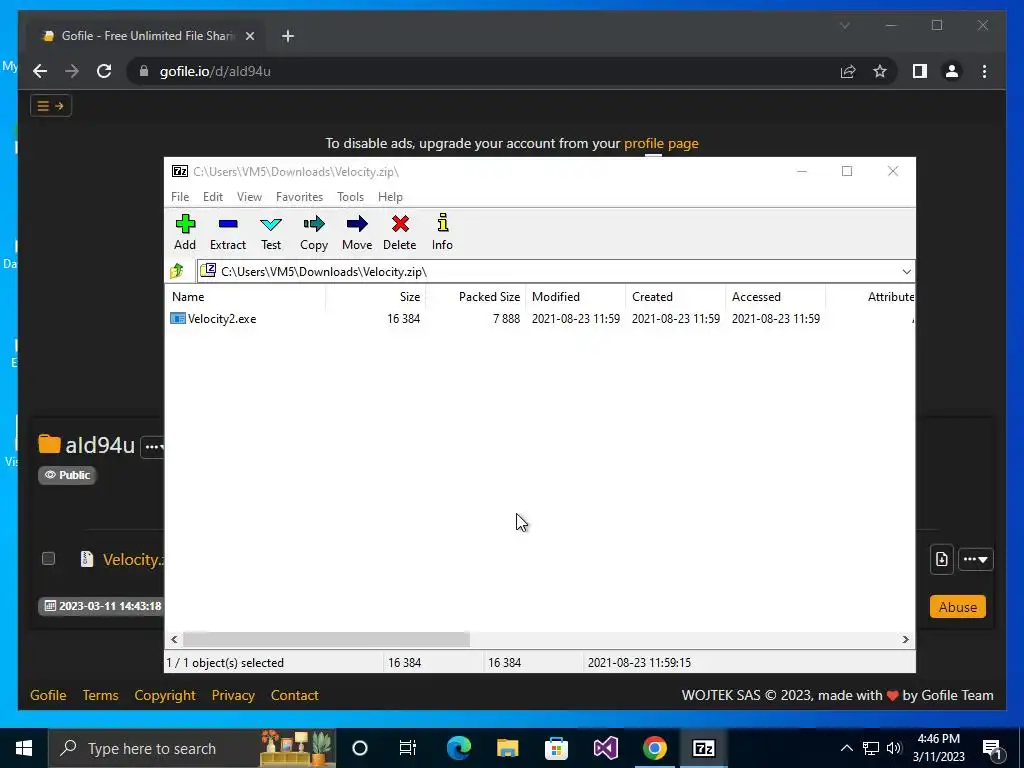1024x768 pixels.
Task: Click the Chrome back arrow
Action: [x=40, y=71]
